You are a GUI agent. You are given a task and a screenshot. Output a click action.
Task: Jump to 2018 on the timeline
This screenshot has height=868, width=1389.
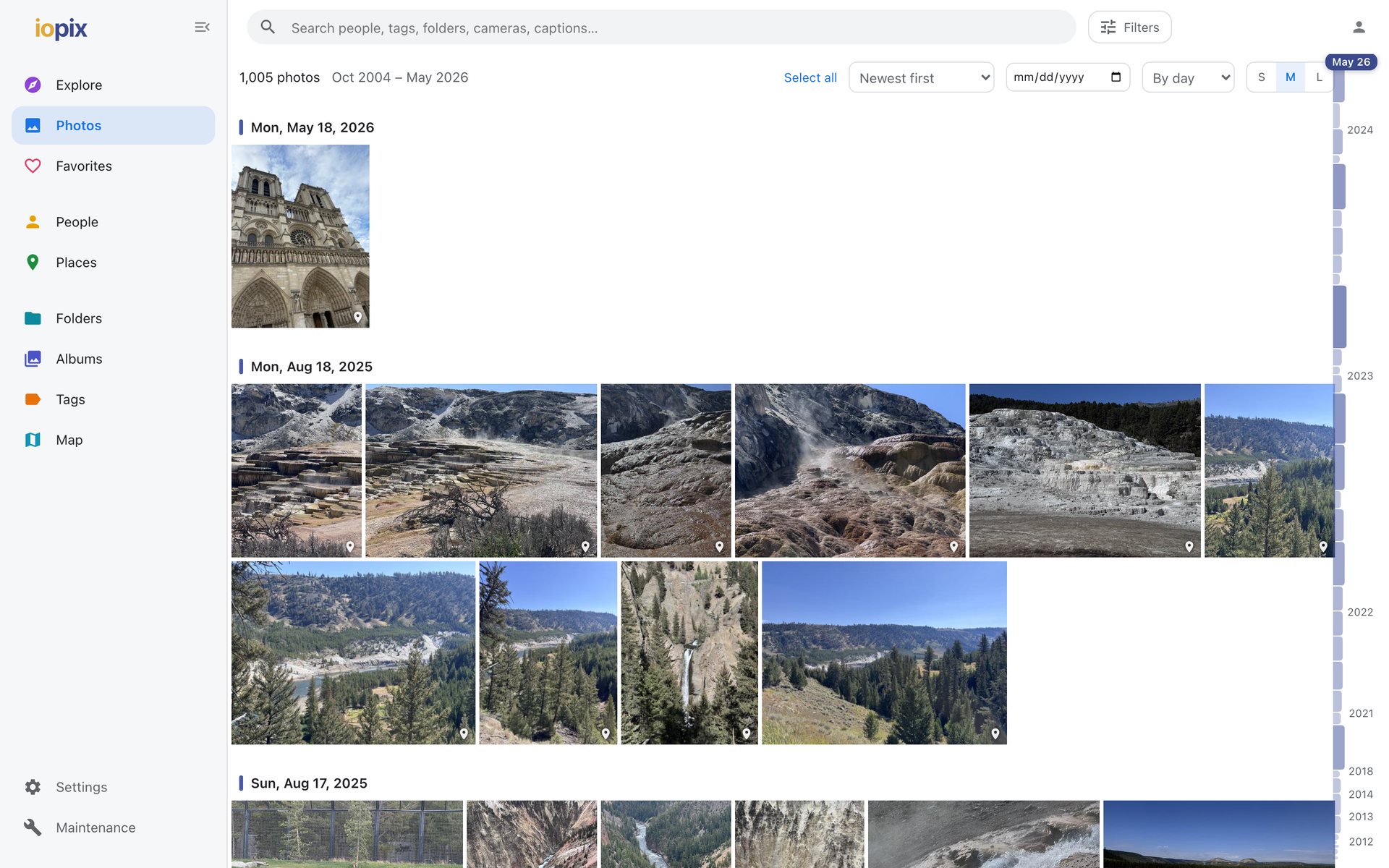click(1360, 771)
